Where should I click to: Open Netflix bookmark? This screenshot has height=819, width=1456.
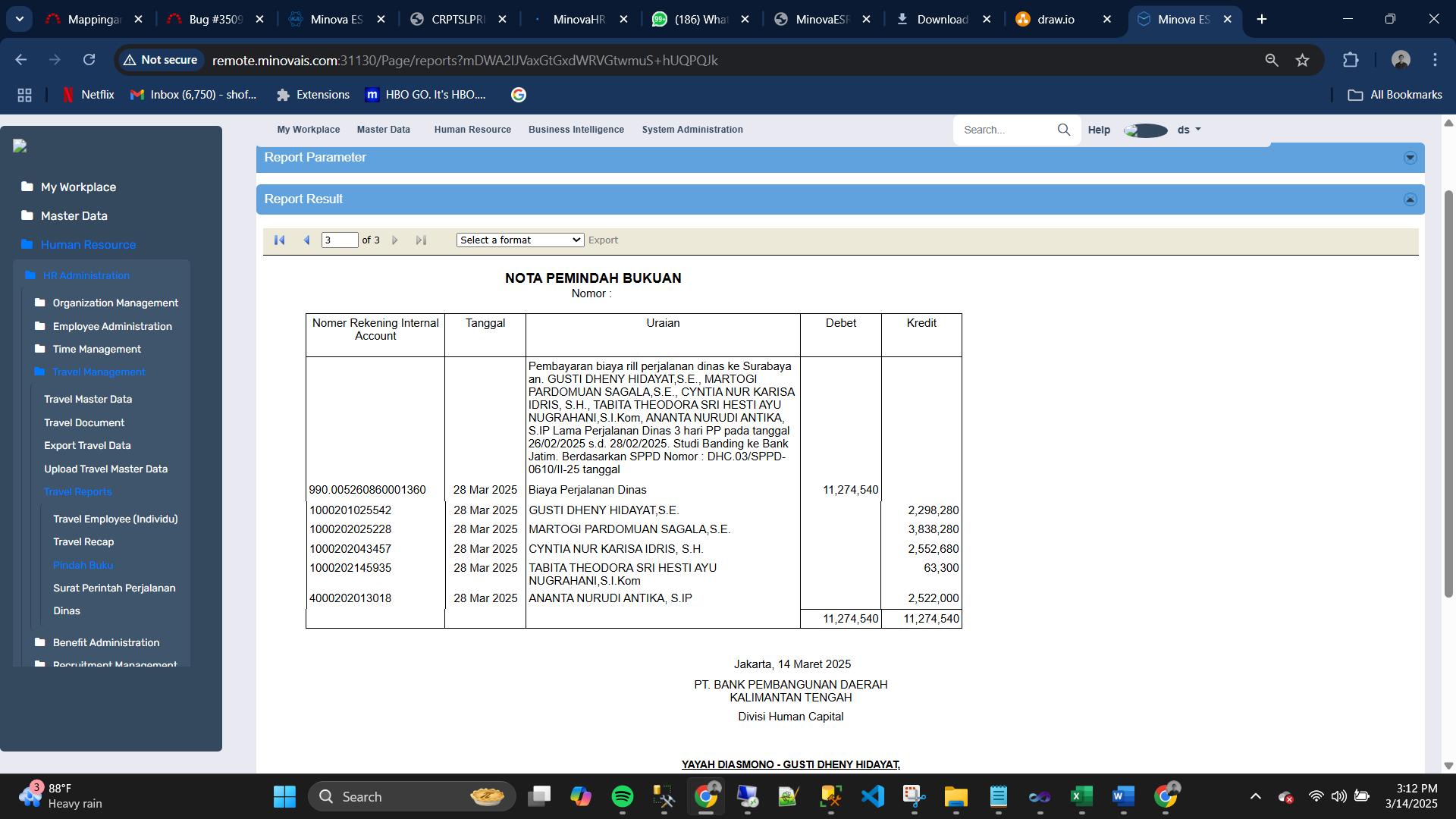tap(89, 95)
